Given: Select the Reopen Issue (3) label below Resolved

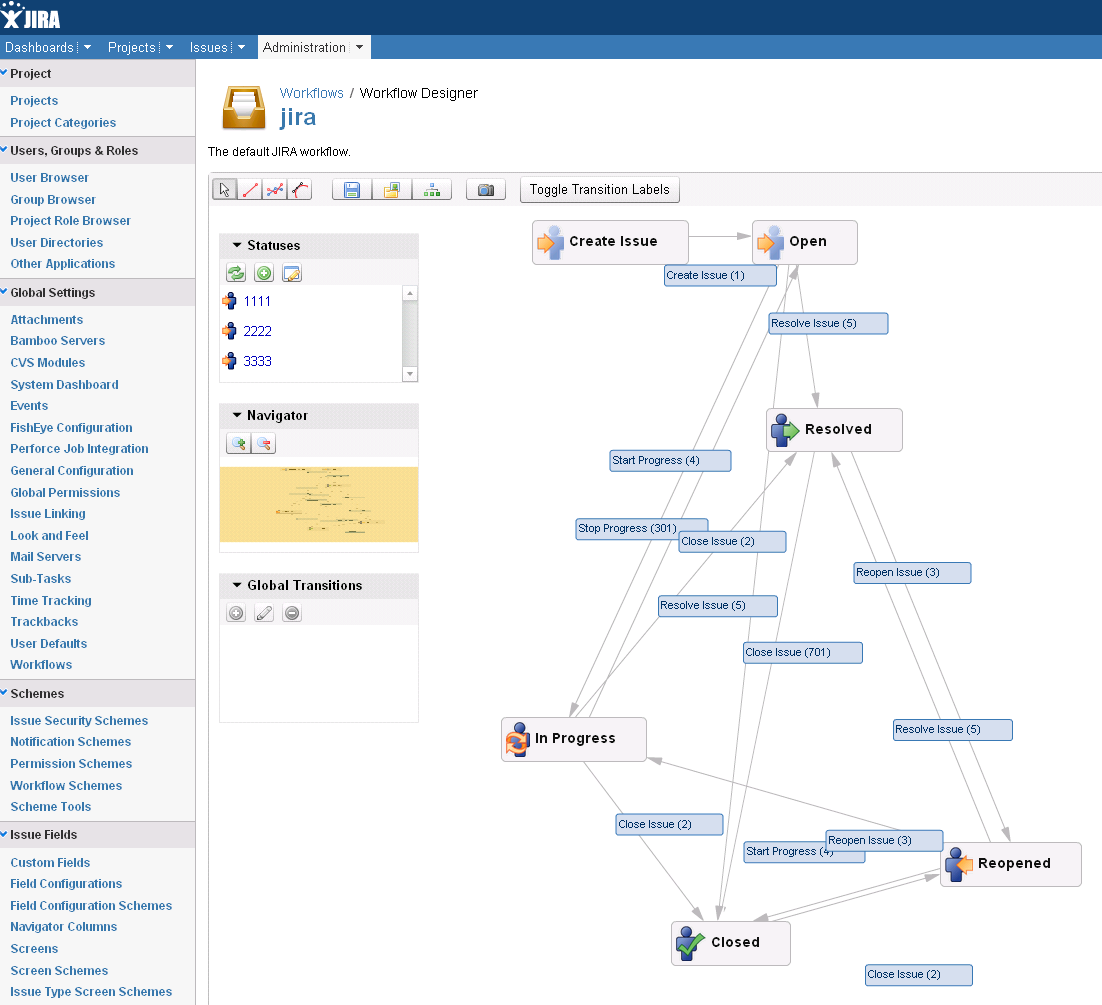Looking at the screenshot, I should pos(912,573).
